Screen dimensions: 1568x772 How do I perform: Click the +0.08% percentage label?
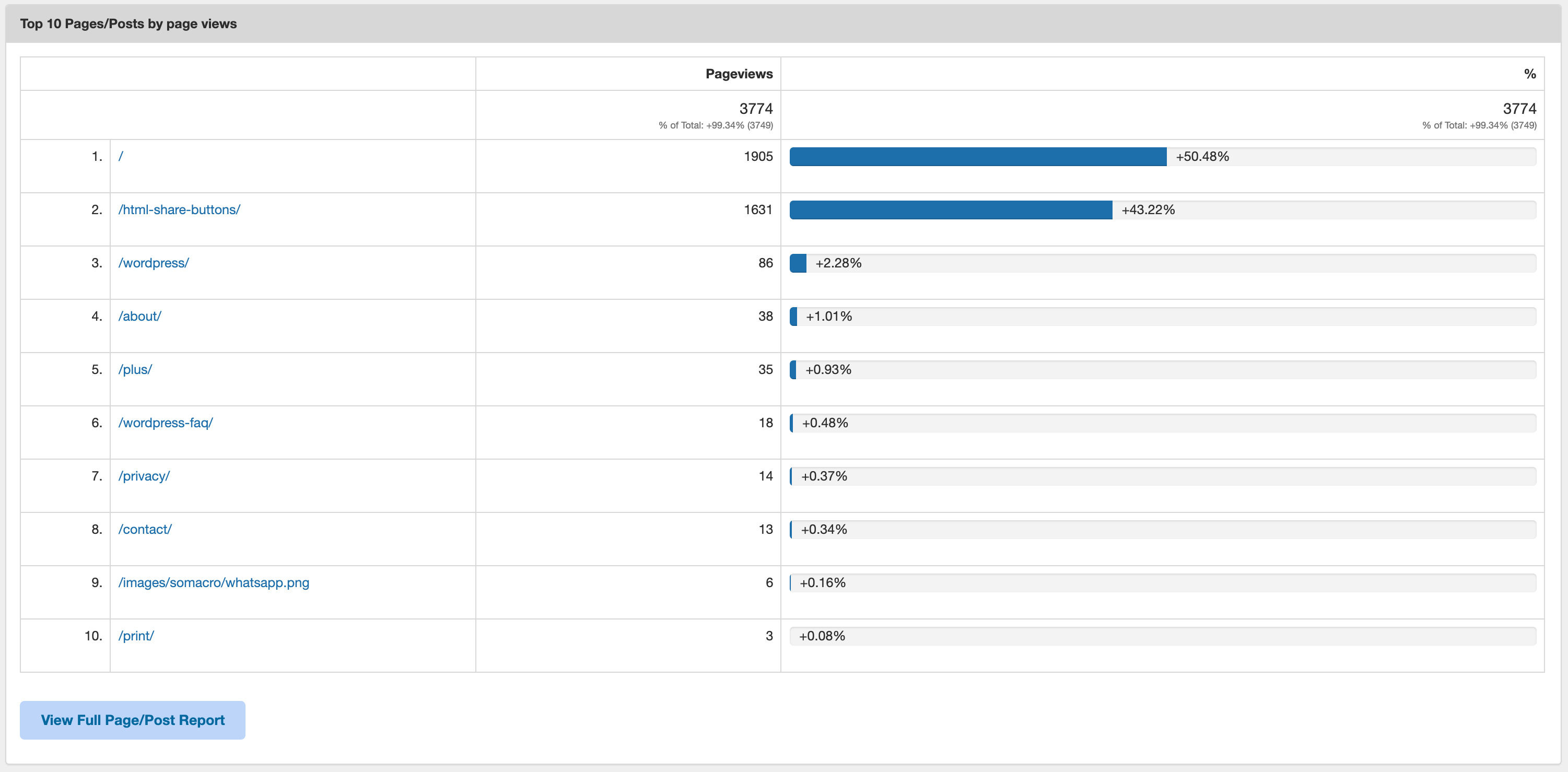(822, 636)
